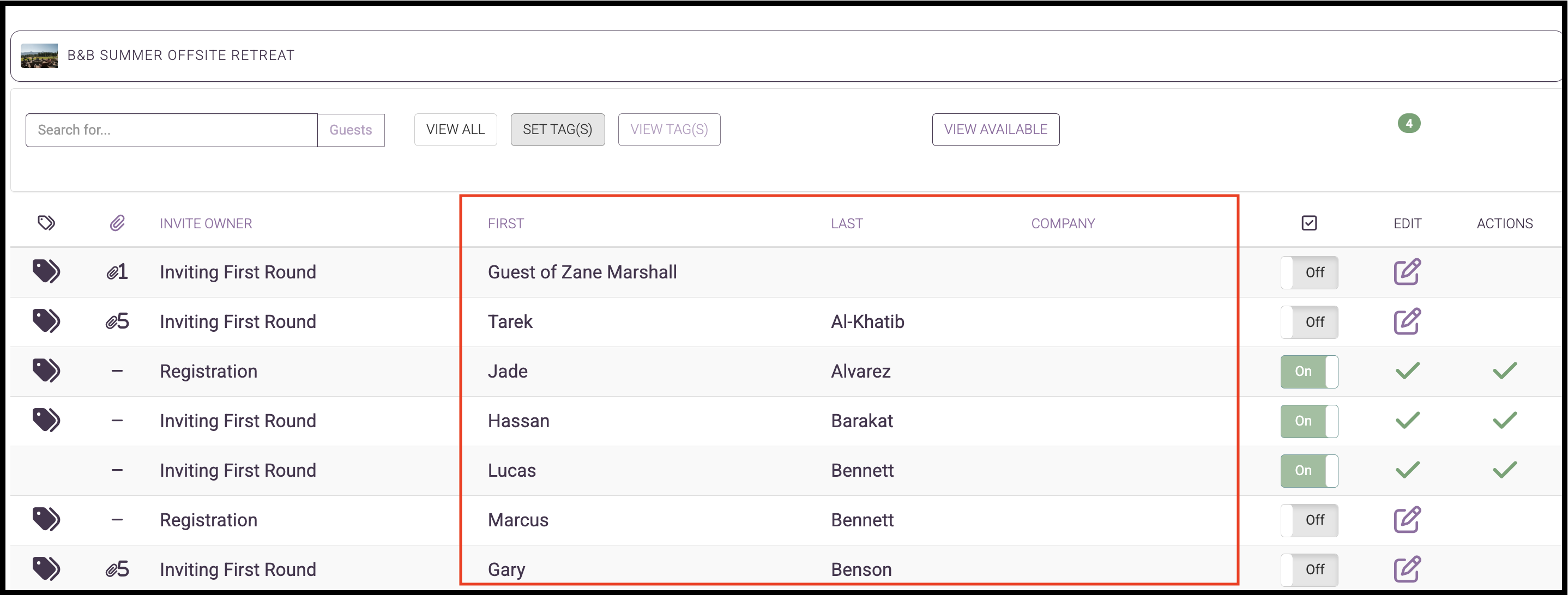The width and height of the screenshot is (1568, 595).
Task: Sort by the FIRST column header
Action: (x=505, y=223)
